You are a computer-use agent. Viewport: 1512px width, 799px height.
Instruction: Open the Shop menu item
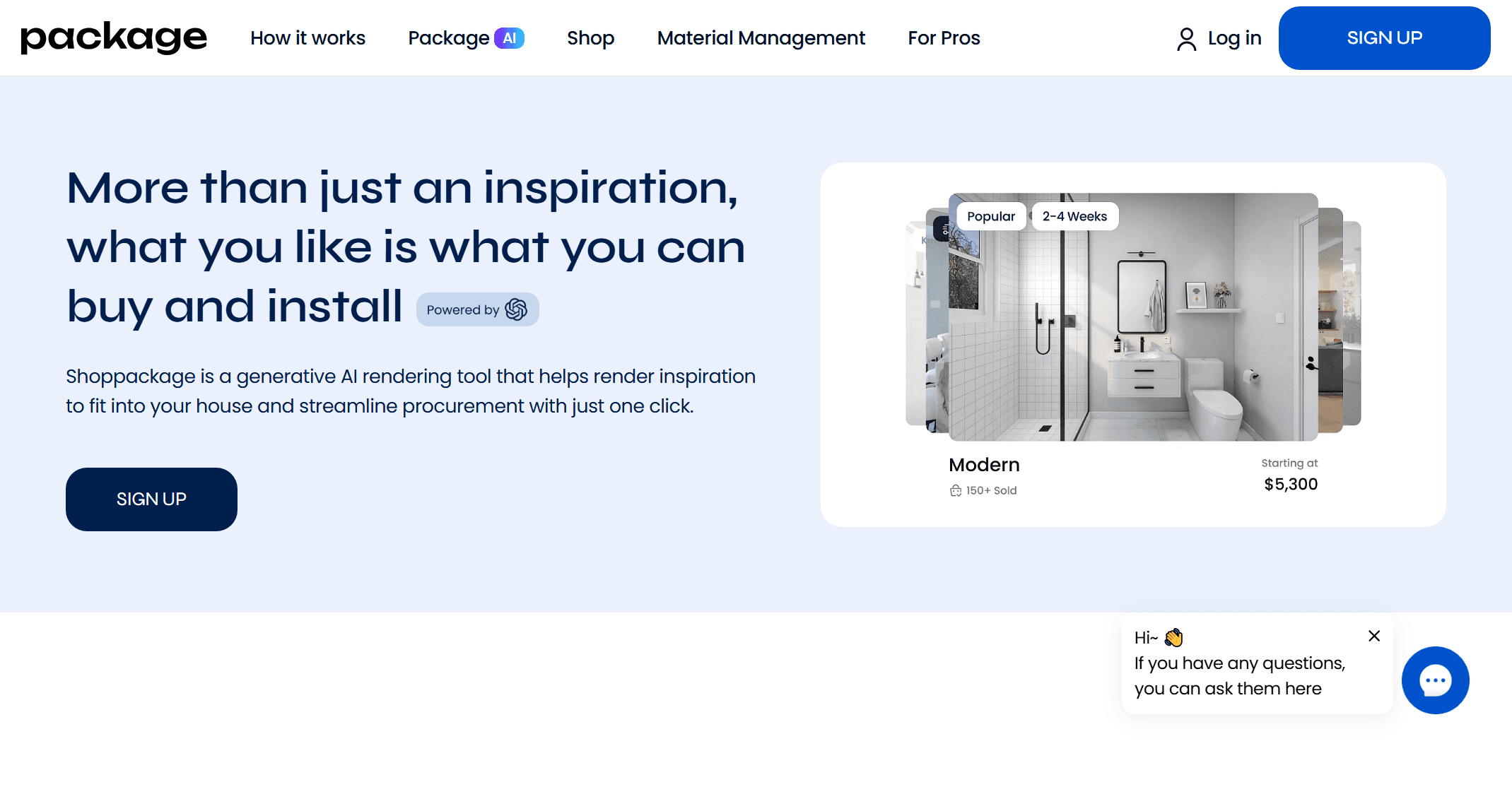[590, 38]
